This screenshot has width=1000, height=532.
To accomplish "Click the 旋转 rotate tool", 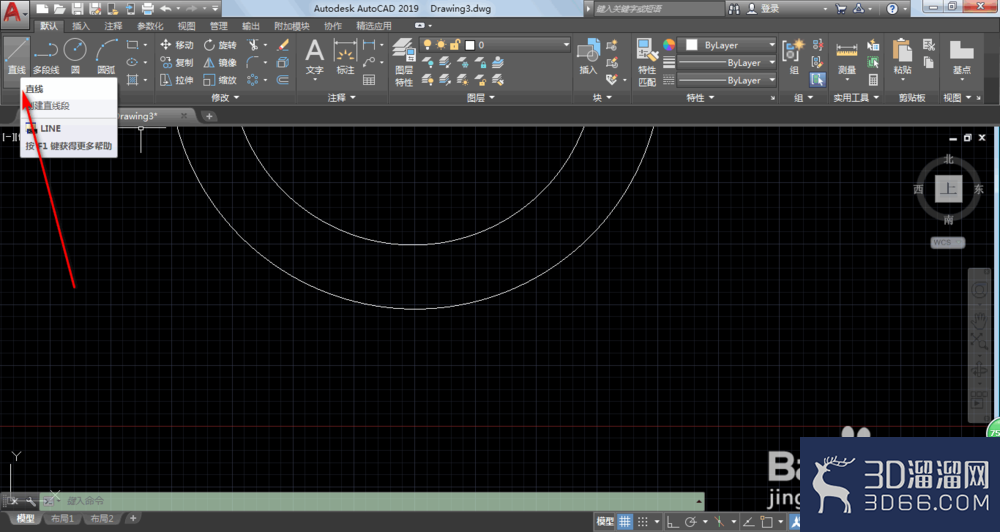I will point(220,45).
